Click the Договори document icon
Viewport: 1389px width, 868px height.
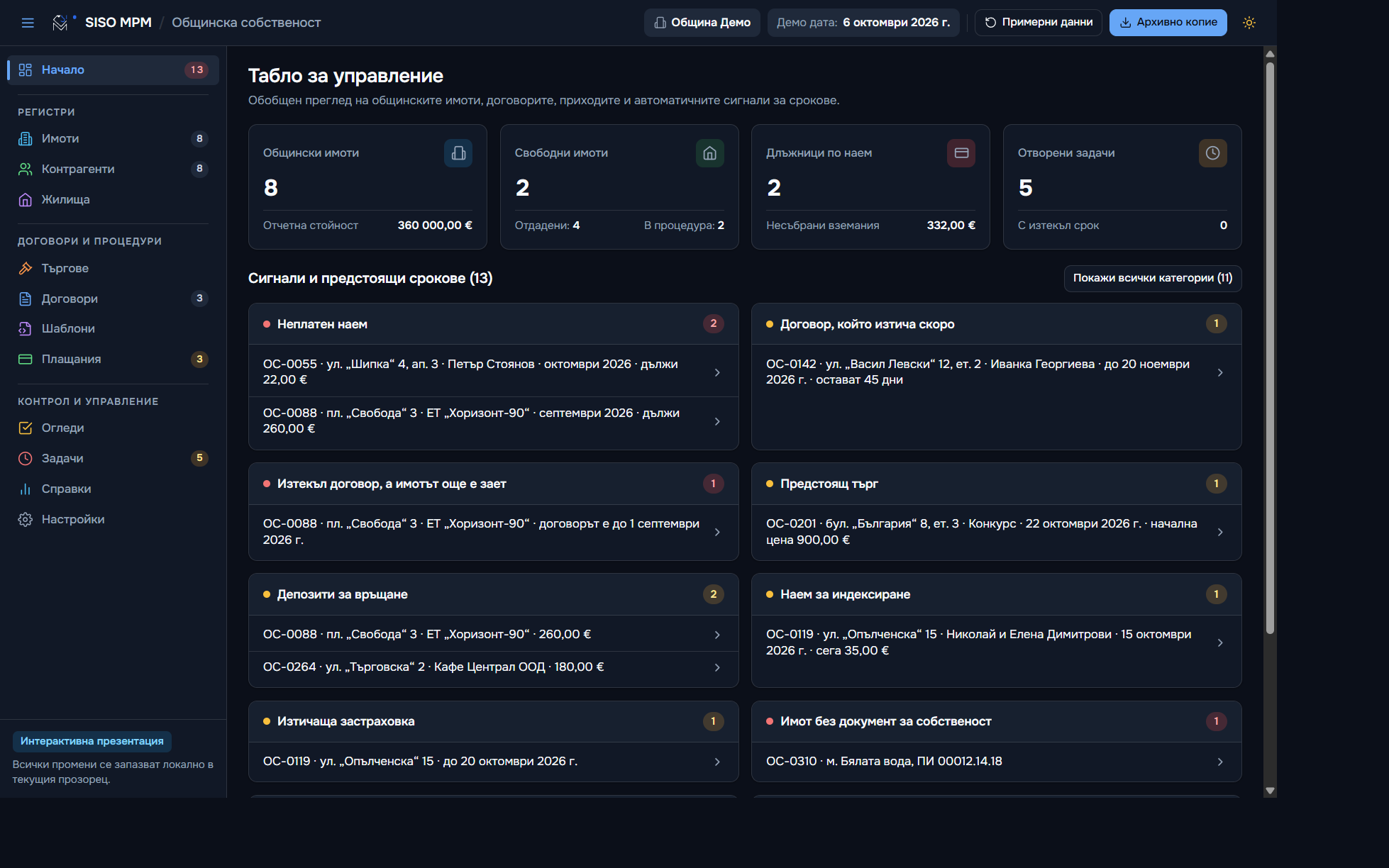tap(26, 299)
